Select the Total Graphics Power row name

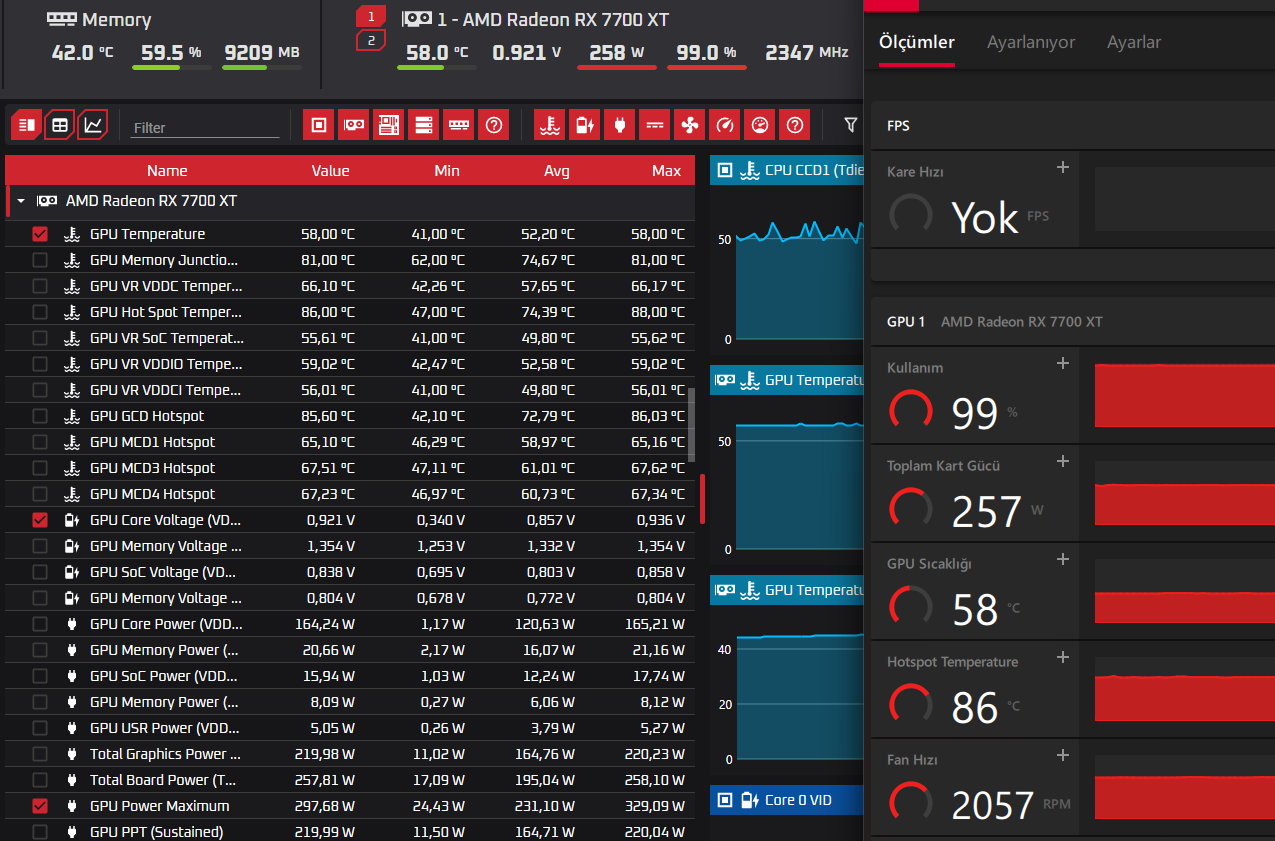[166, 754]
